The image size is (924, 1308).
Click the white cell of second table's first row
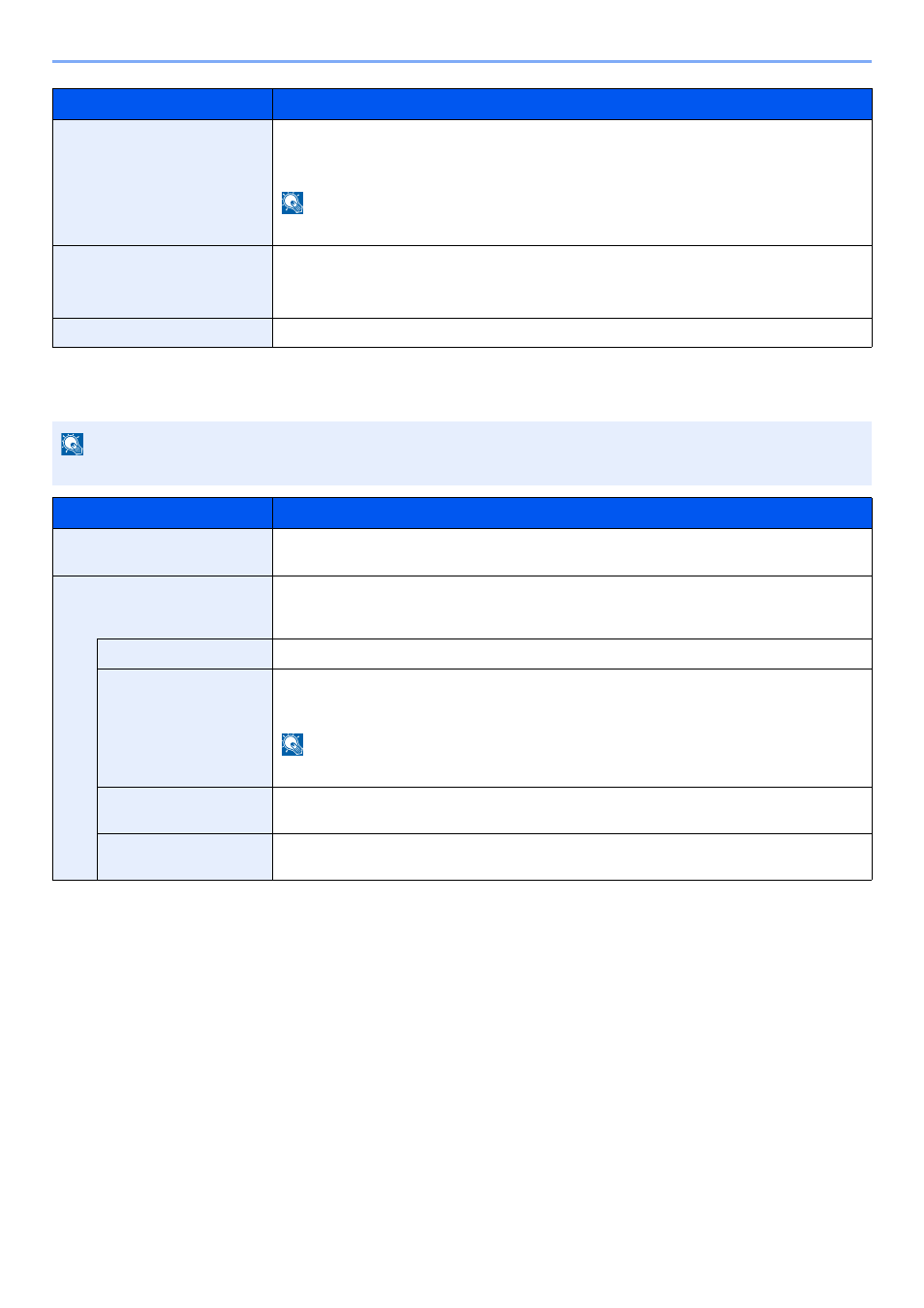coord(572,552)
